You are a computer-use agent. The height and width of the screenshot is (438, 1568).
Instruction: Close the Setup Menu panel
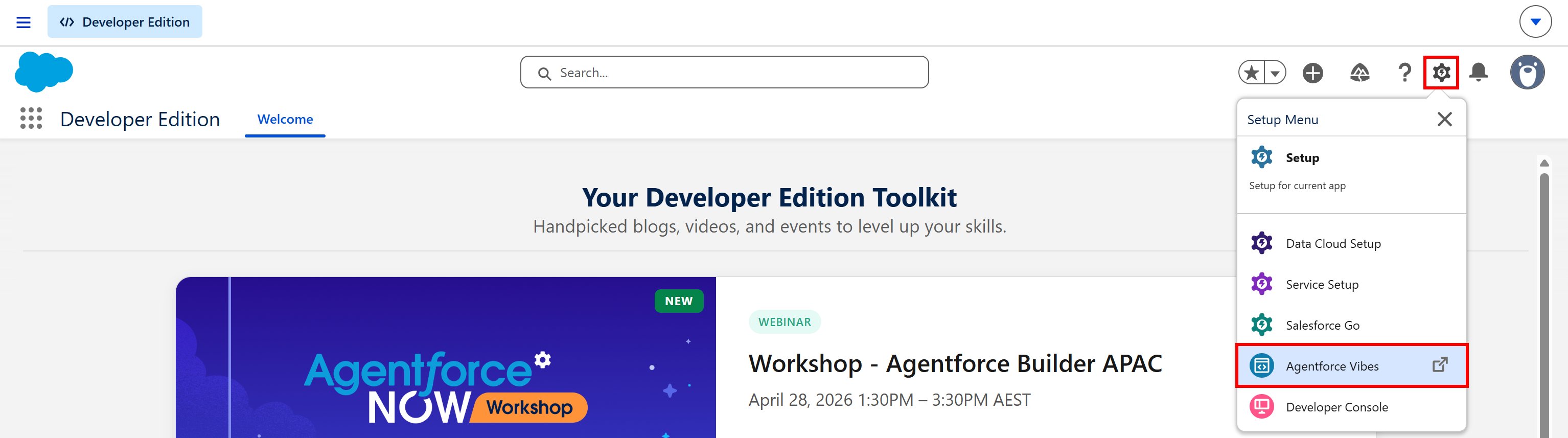pyautogui.click(x=1444, y=119)
